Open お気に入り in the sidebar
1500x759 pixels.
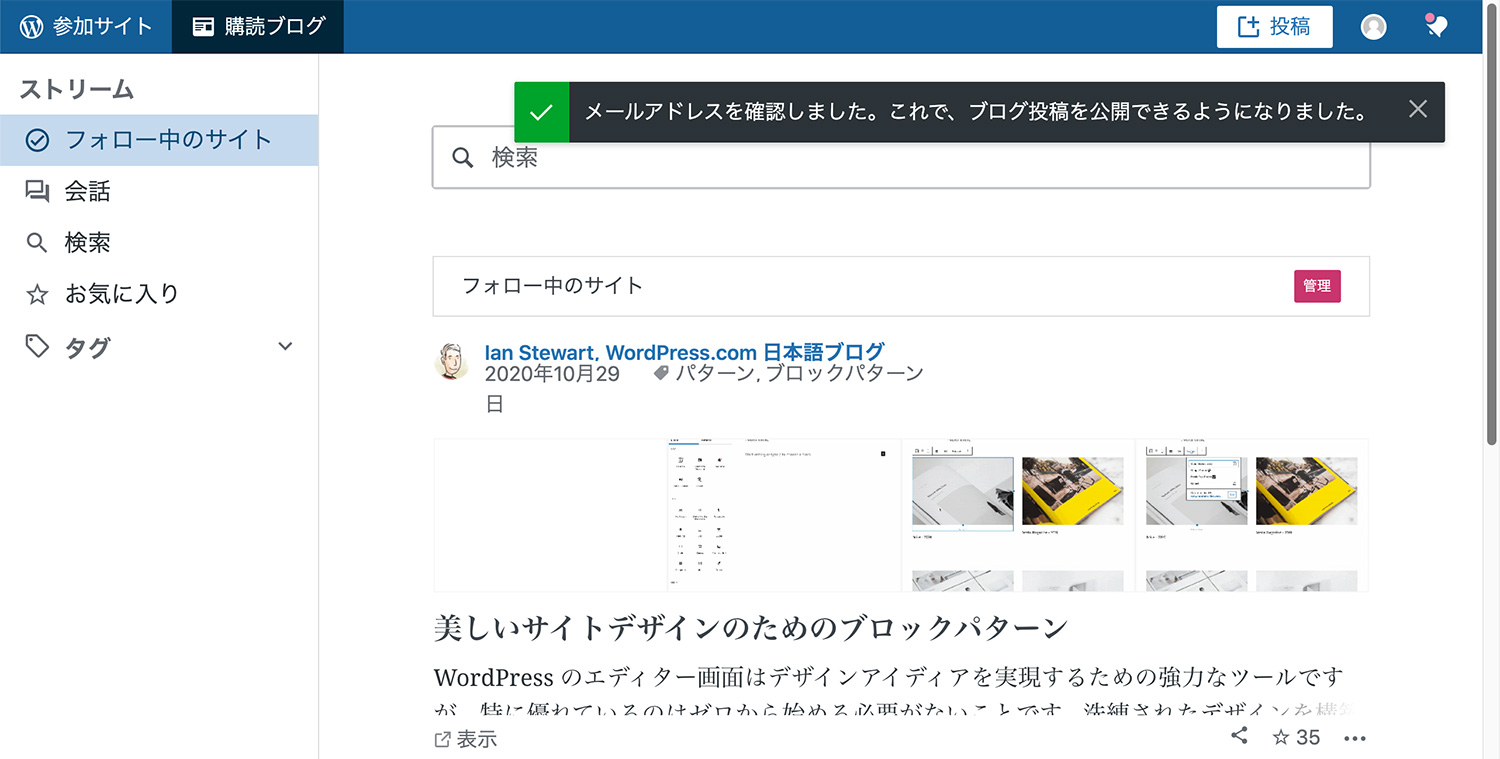(x=121, y=294)
